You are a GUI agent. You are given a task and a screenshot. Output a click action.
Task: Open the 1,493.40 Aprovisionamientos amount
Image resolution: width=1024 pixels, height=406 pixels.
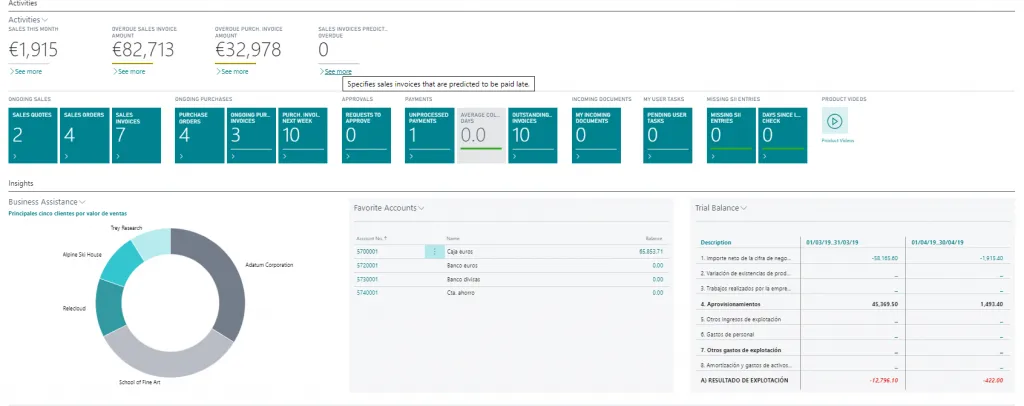[993, 304]
